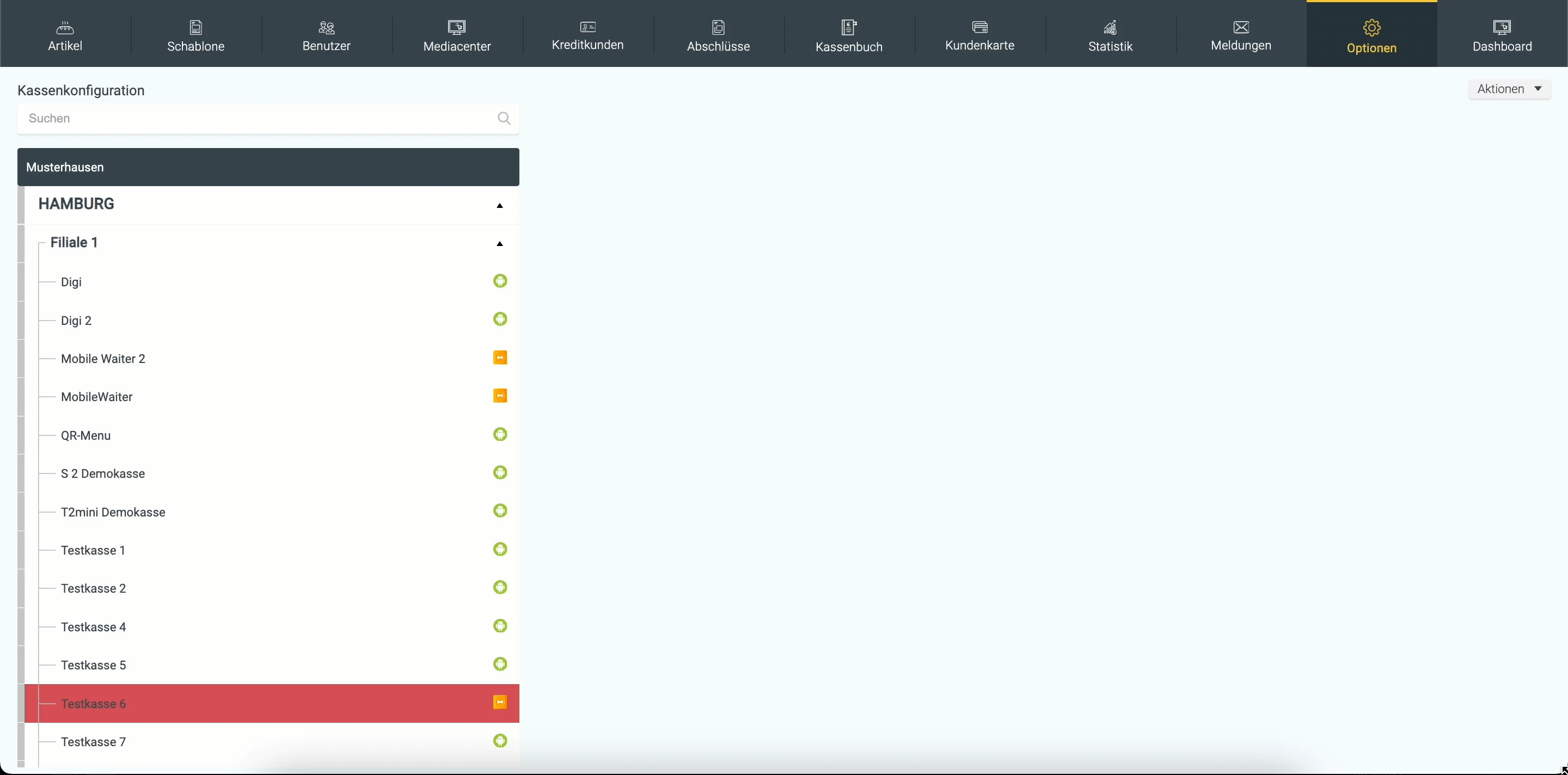This screenshot has height=775, width=1568.
Task: Switch to the Dashboard tab
Action: pyautogui.click(x=1502, y=35)
